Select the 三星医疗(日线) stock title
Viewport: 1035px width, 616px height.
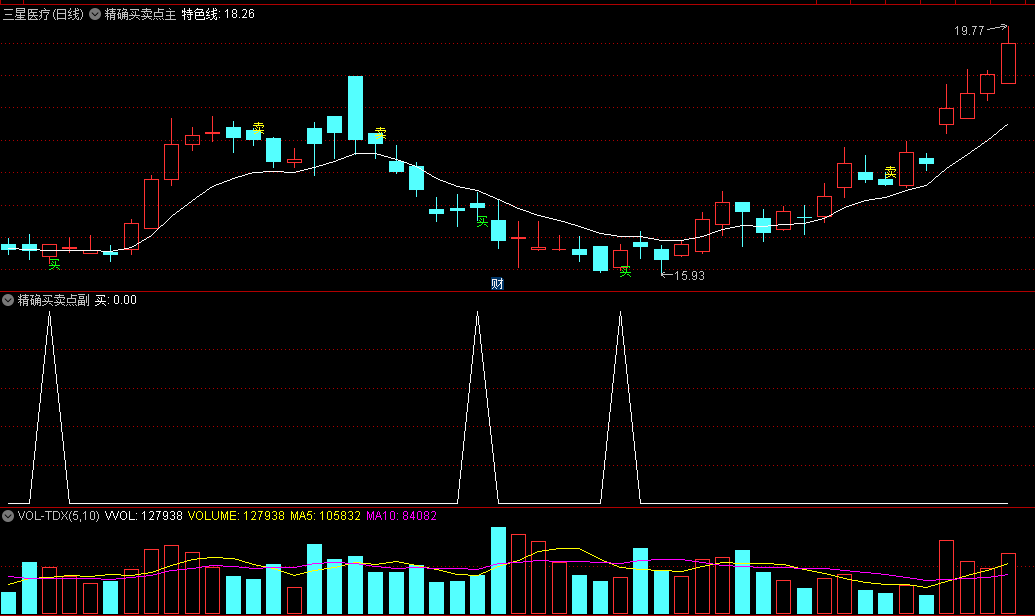[x=43, y=14]
